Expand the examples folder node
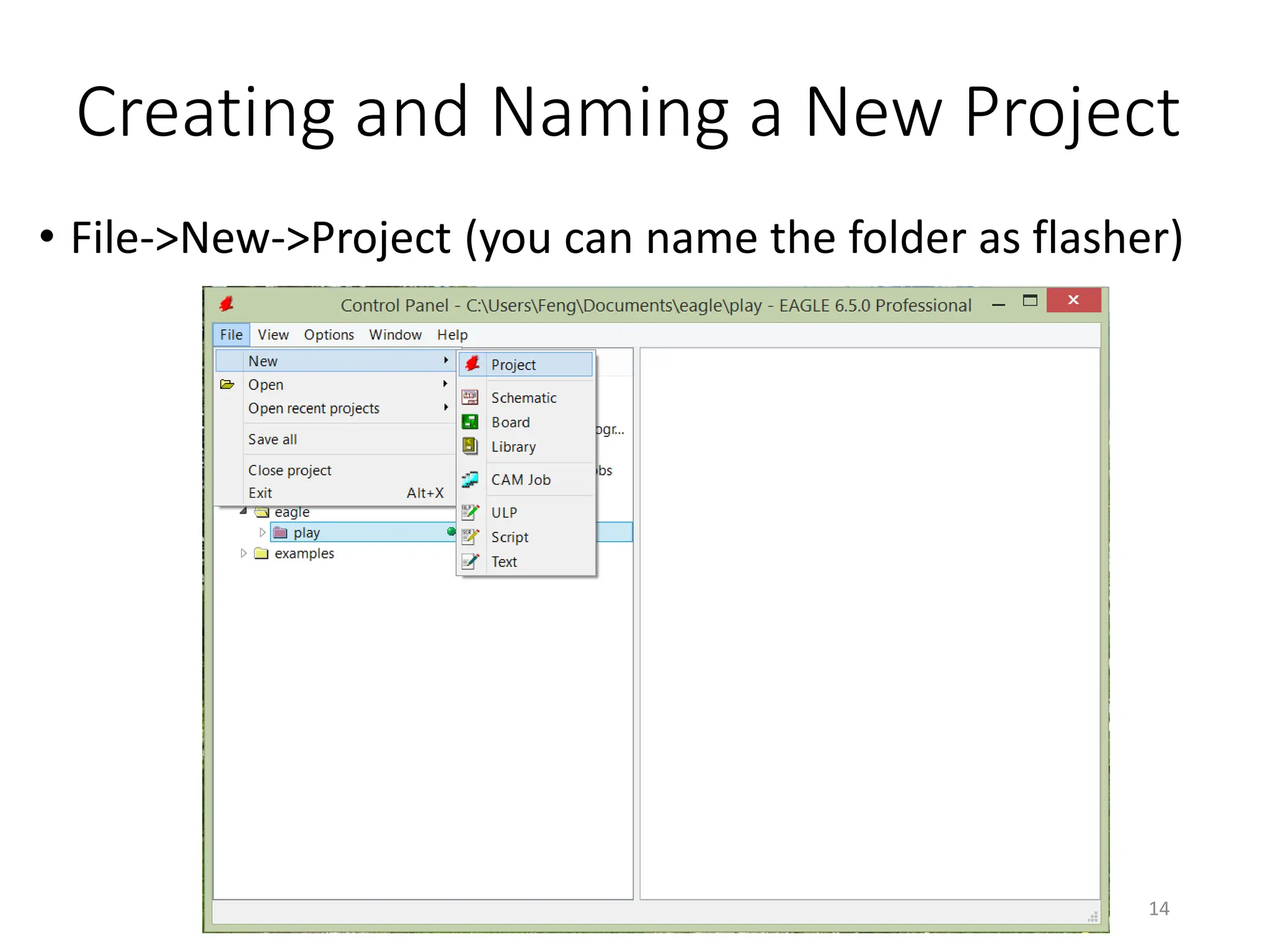 point(244,553)
